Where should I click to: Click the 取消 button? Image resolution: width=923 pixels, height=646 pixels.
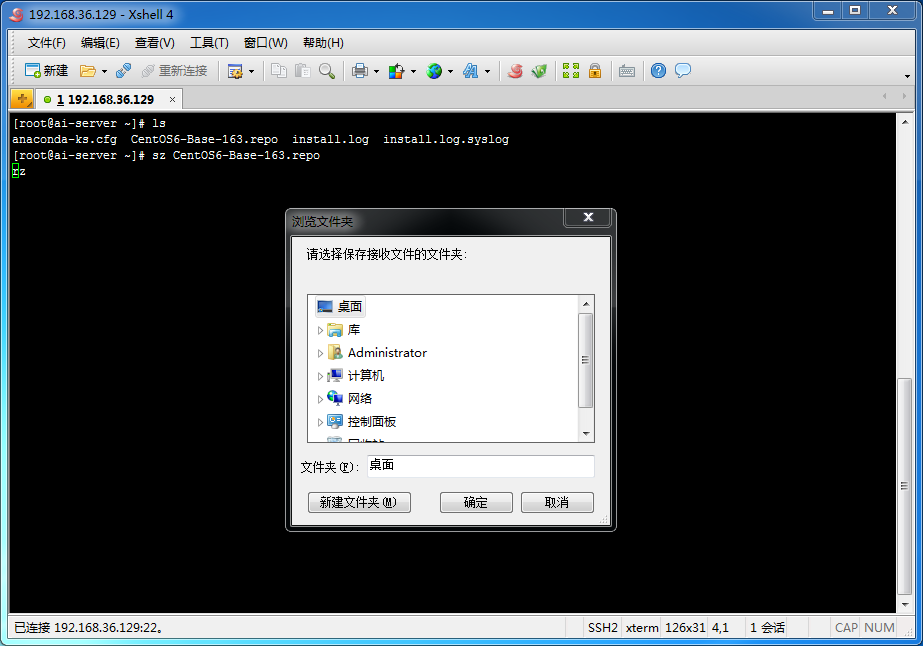point(557,502)
